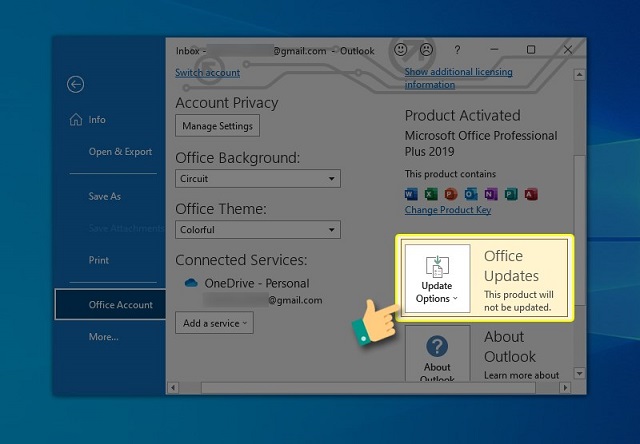Click the About Outlook button
This screenshot has width=640, height=444.
[438, 354]
